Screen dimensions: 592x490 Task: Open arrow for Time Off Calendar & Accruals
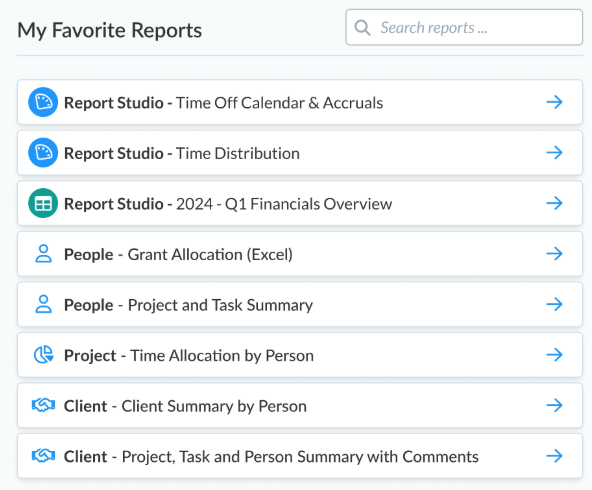(555, 102)
